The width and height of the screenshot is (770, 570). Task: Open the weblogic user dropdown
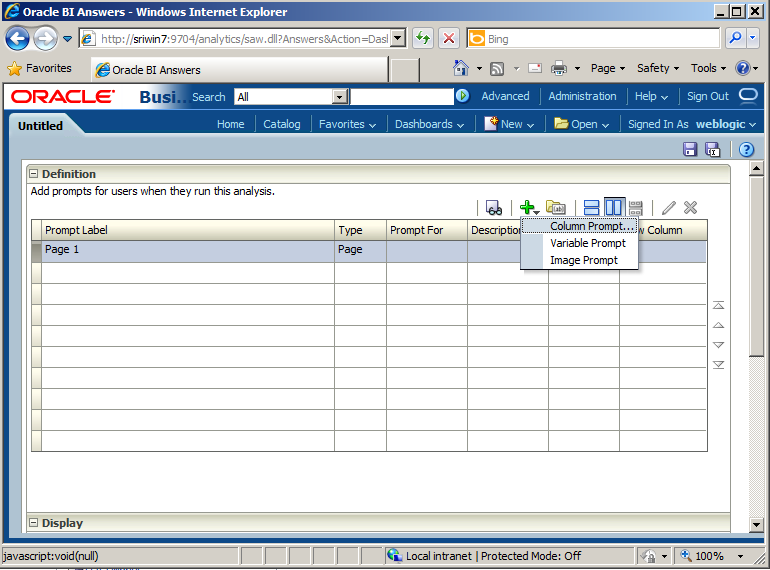726,124
